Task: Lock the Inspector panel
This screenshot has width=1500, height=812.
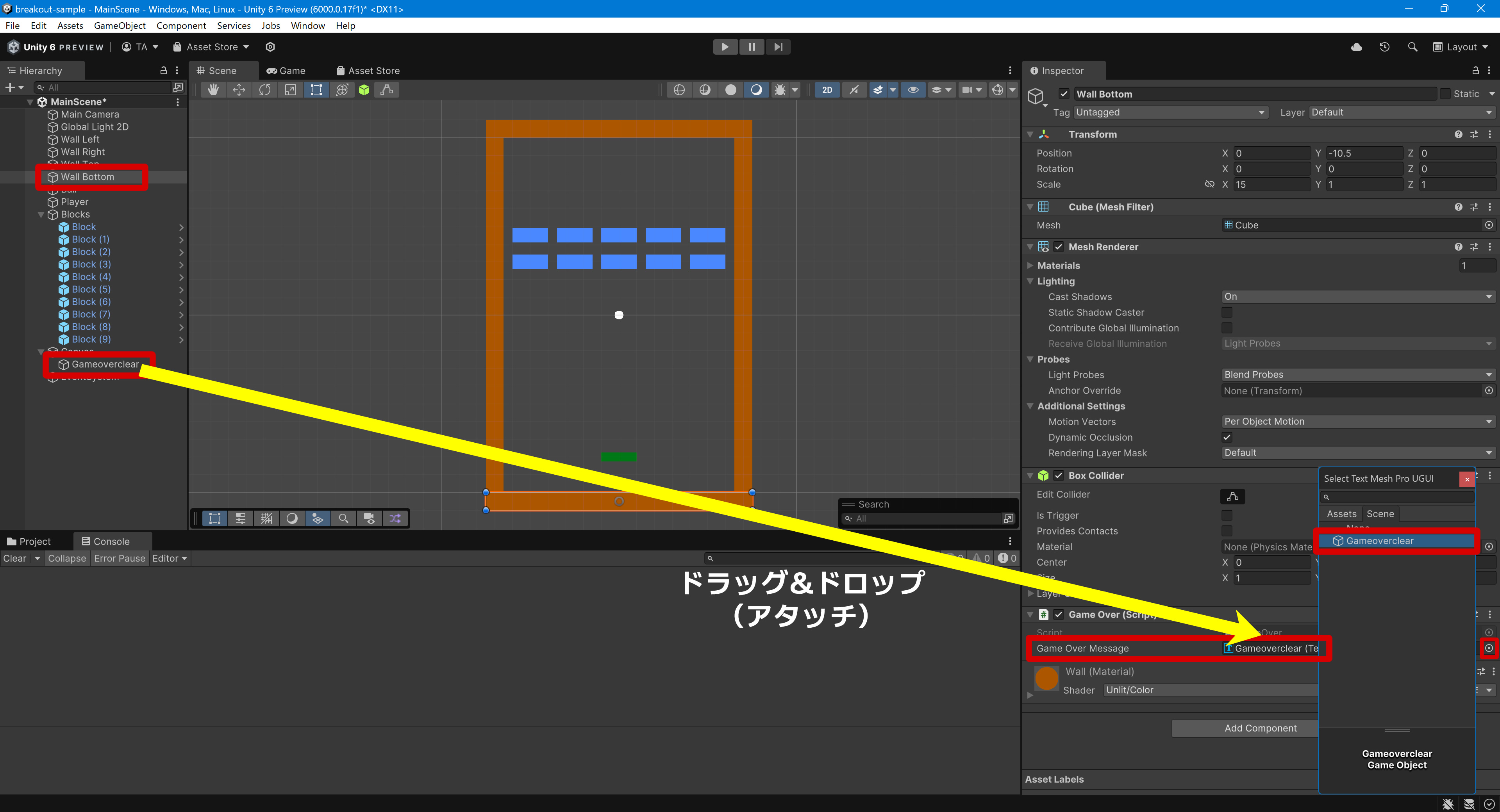Action: pyautogui.click(x=1475, y=70)
